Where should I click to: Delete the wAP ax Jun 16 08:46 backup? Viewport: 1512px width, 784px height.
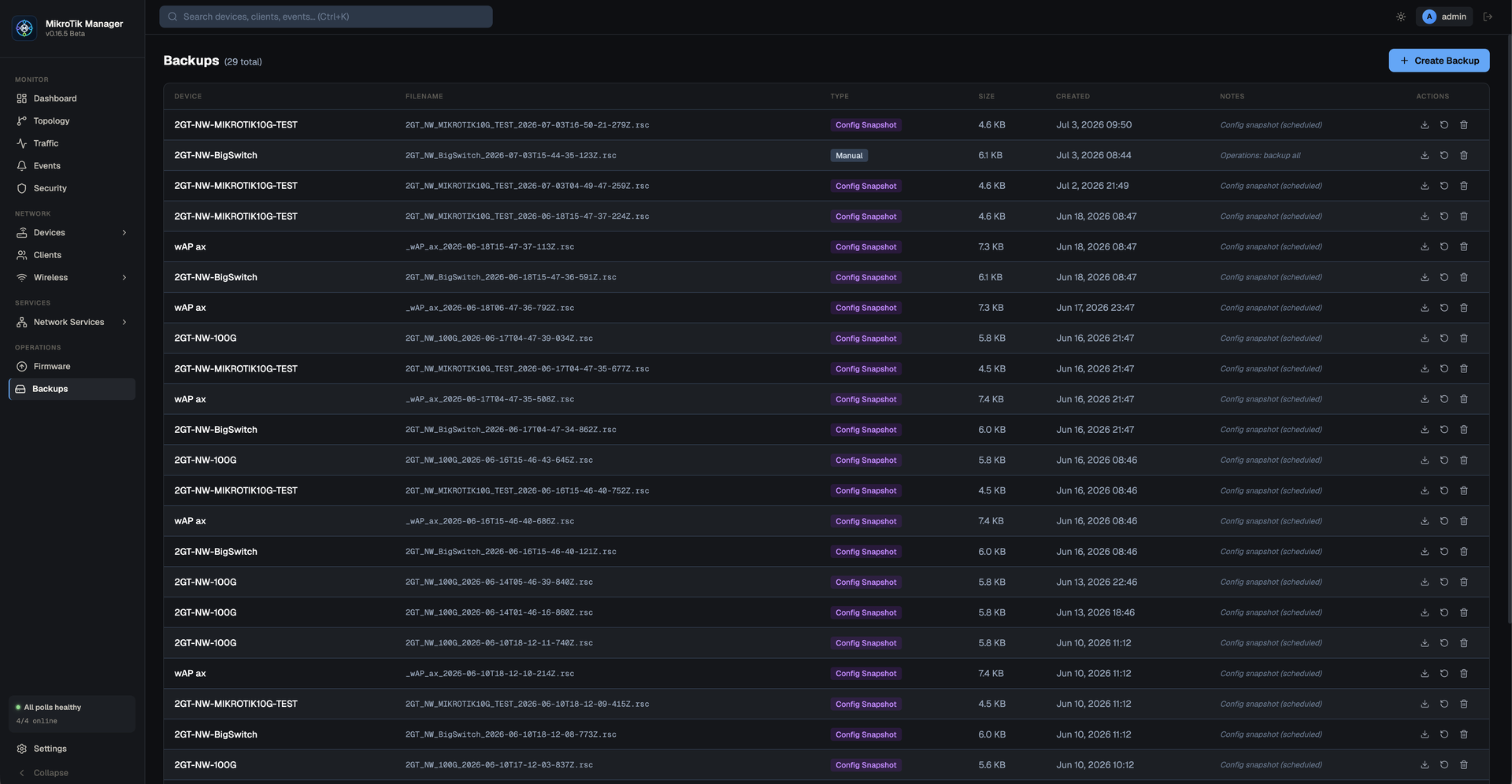[x=1464, y=521]
